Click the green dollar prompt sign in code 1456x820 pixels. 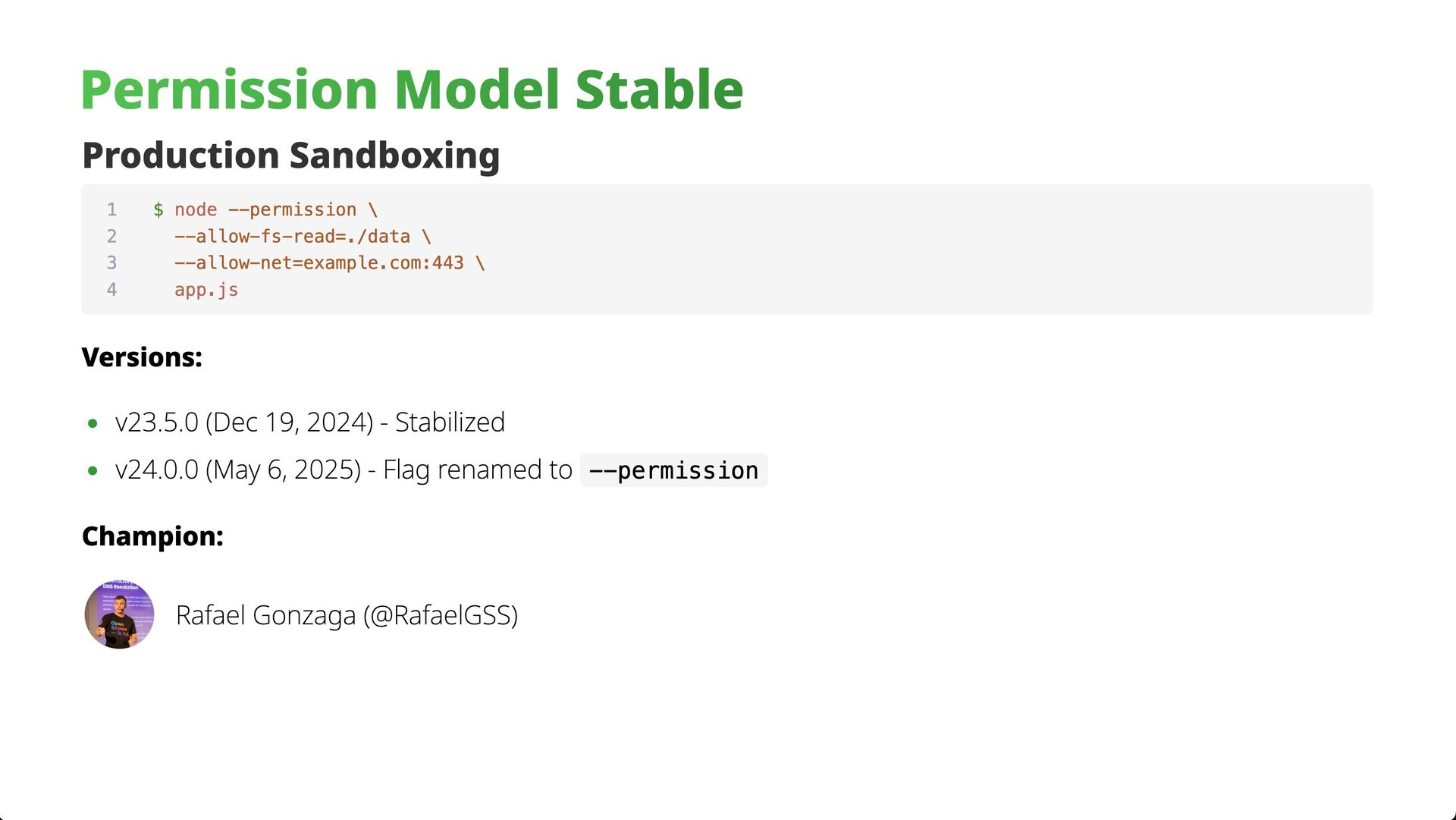pos(158,210)
